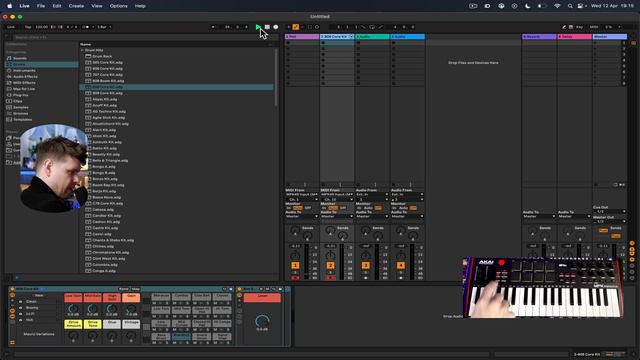Click the Level knob in chain device

coord(262,321)
